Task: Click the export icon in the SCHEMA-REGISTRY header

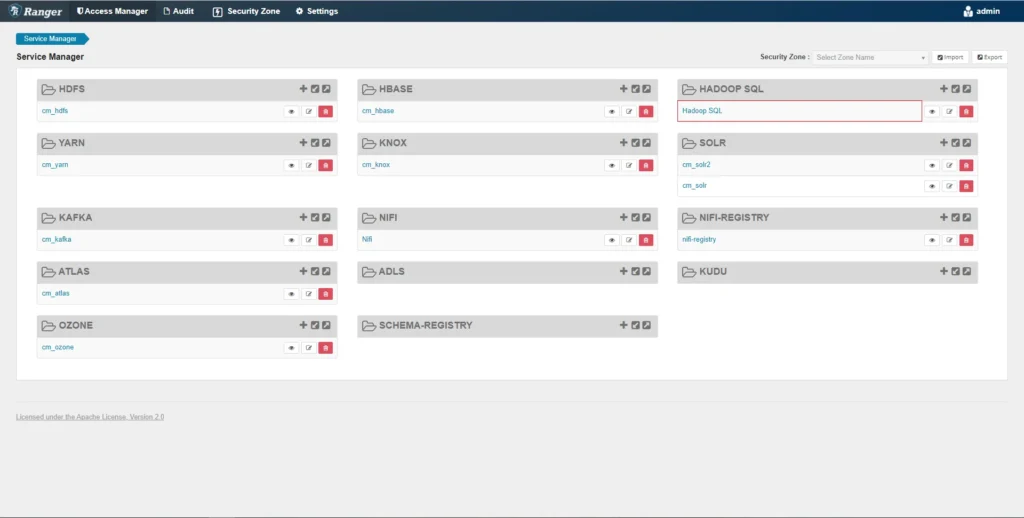Action: click(x=646, y=325)
